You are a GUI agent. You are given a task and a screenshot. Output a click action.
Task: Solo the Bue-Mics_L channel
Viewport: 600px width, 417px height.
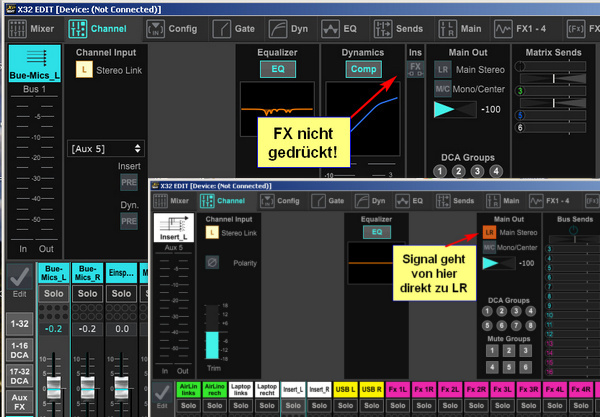click(54, 293)
